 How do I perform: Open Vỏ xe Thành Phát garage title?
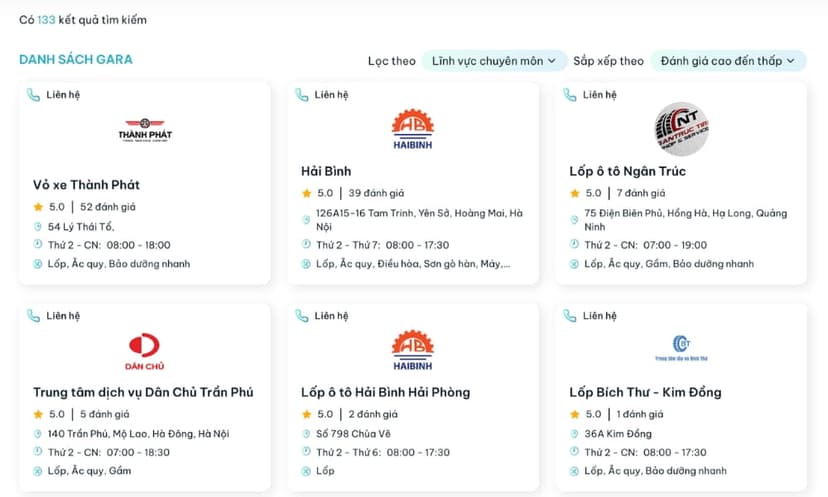pyautogui.click(x=86, y=185)
